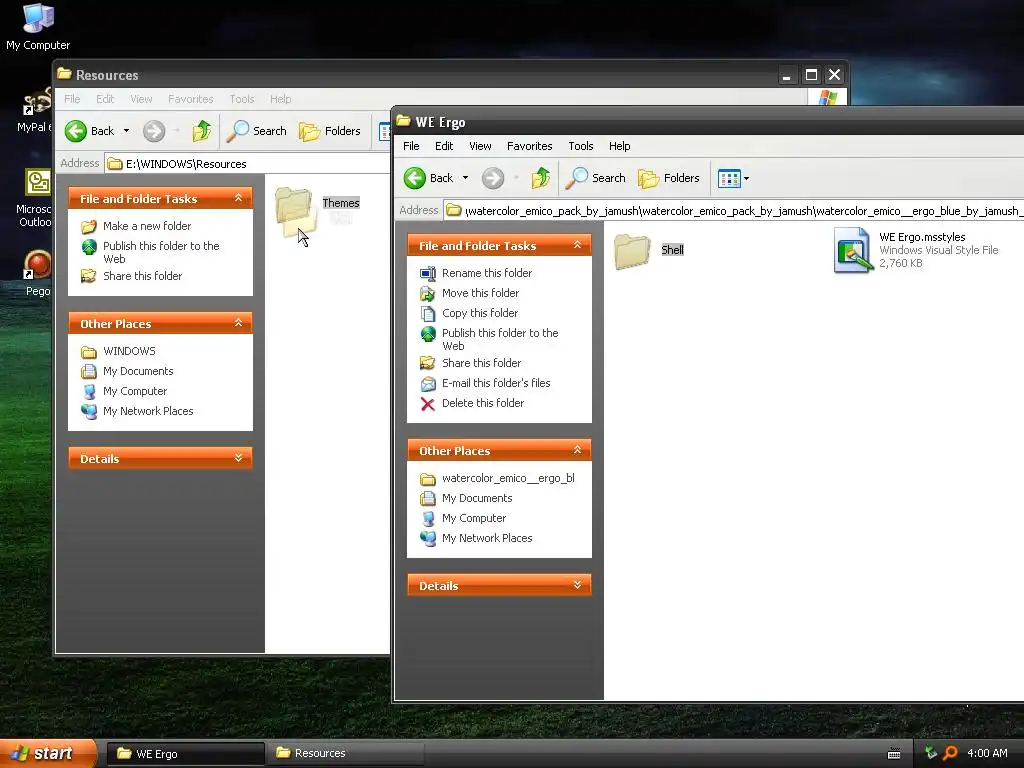The image size is (1024, 768).
Task: Open Edit menu in WE Ergo window
Action: coord(444,146)
